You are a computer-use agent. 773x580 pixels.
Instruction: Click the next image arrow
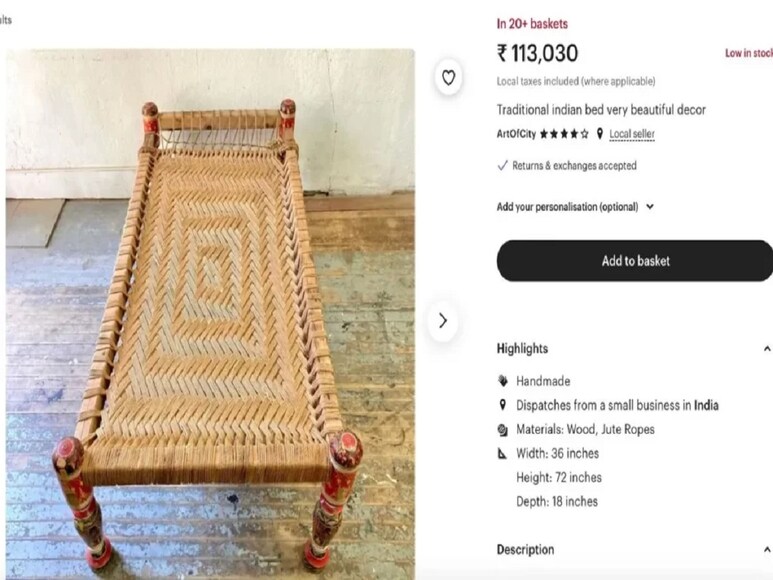point(442,321)
